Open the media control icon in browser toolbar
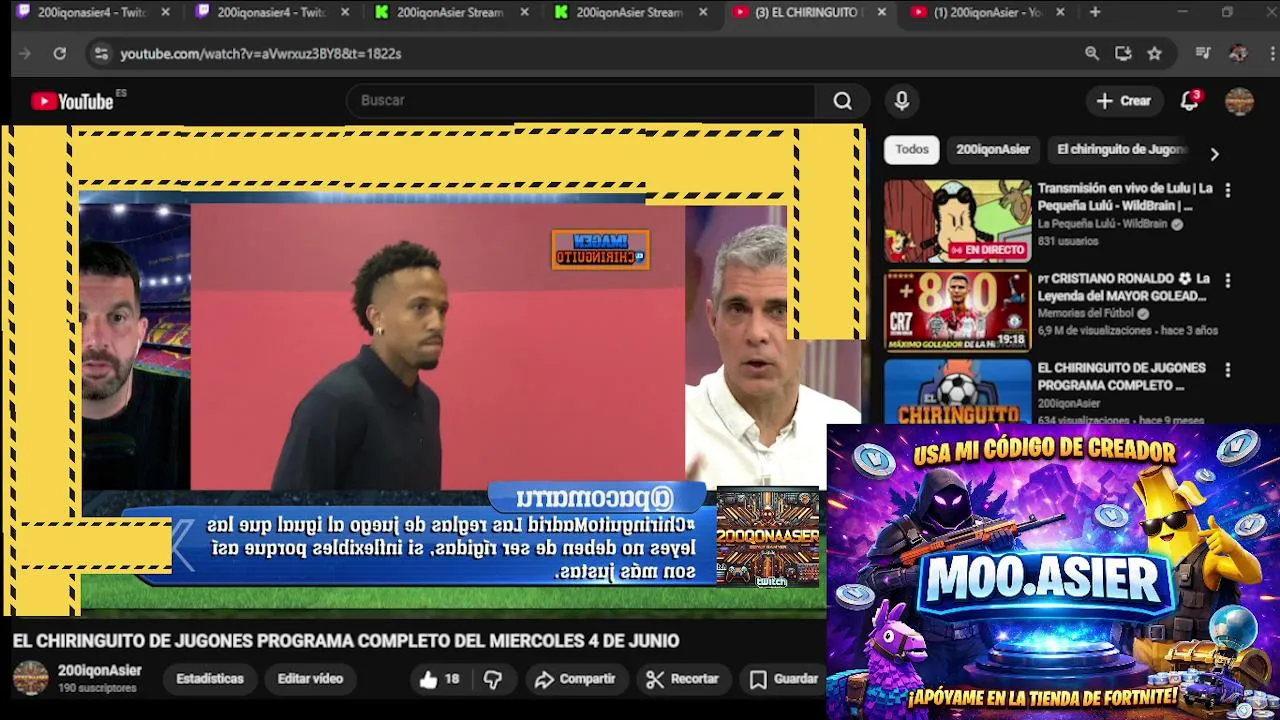Image resolution: width=1280 pixels, height=720 pixels. click(1204, 54)
